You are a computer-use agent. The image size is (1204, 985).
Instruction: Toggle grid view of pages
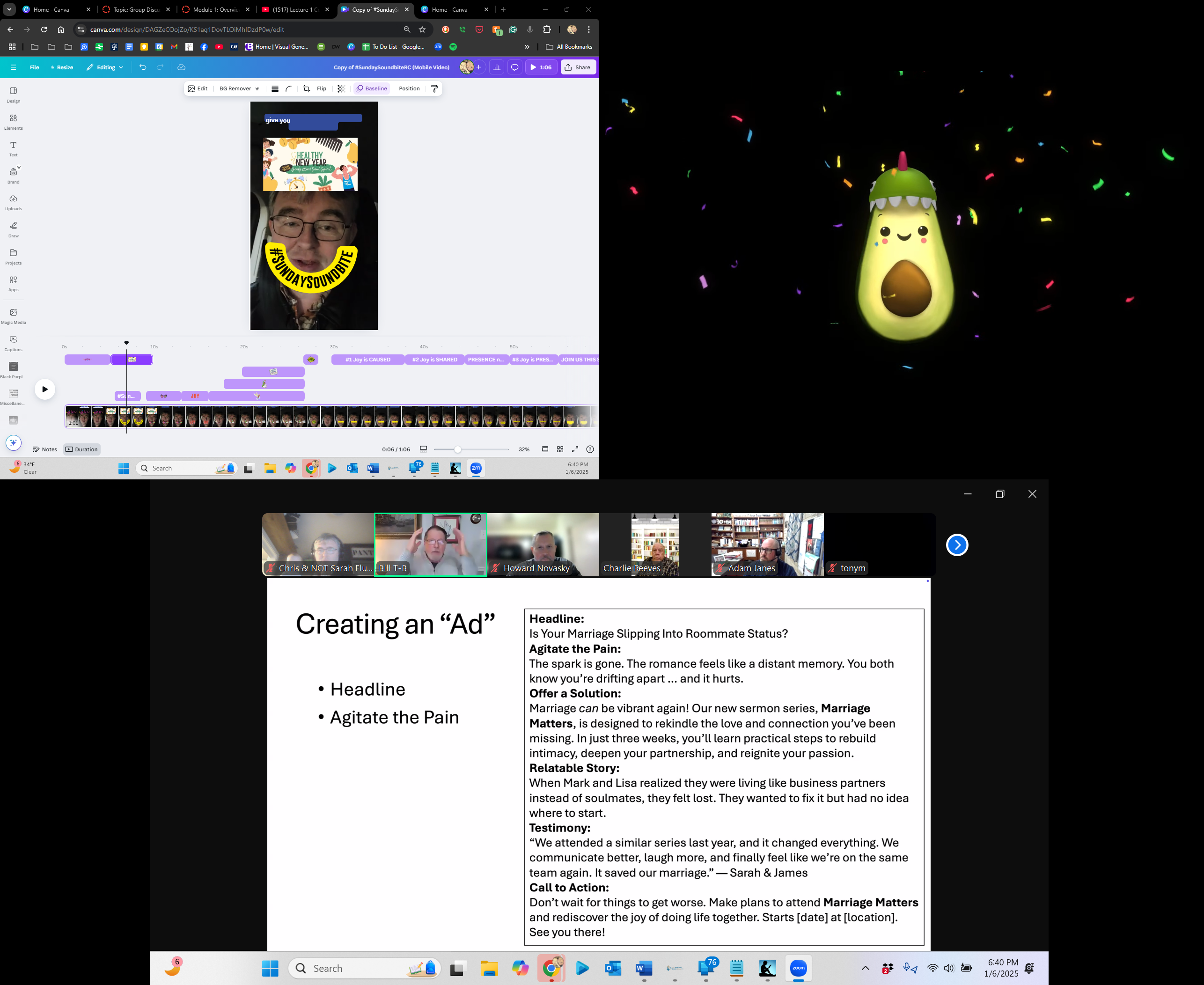560,449
